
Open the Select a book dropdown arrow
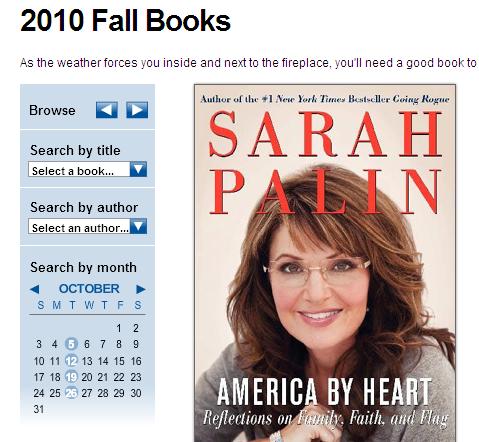(138, 169)
